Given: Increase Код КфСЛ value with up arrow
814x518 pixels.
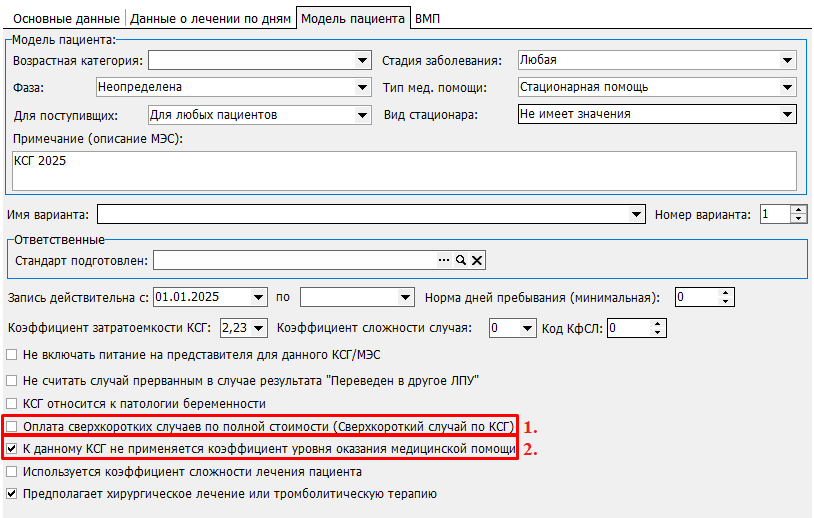Looking at the screenshot, I should pyautogui.click(x=657, y=323).
